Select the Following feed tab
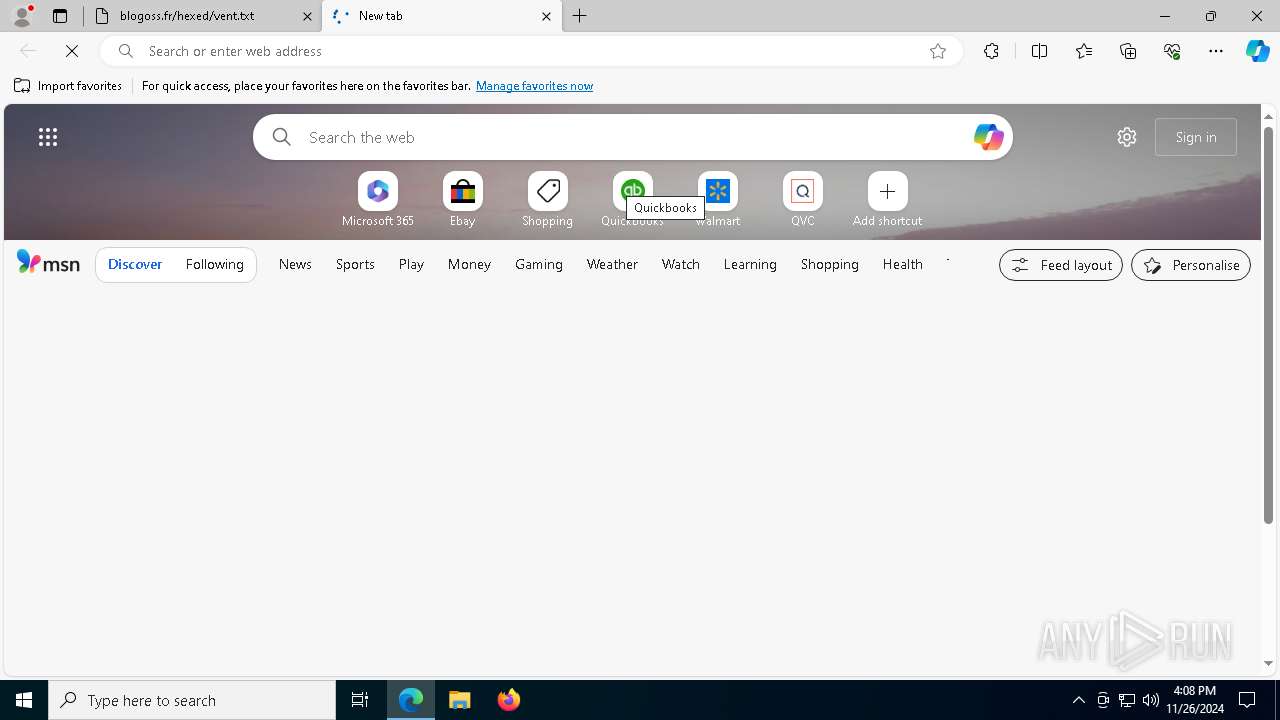The image size is (1280, 720). pos(215,264)
